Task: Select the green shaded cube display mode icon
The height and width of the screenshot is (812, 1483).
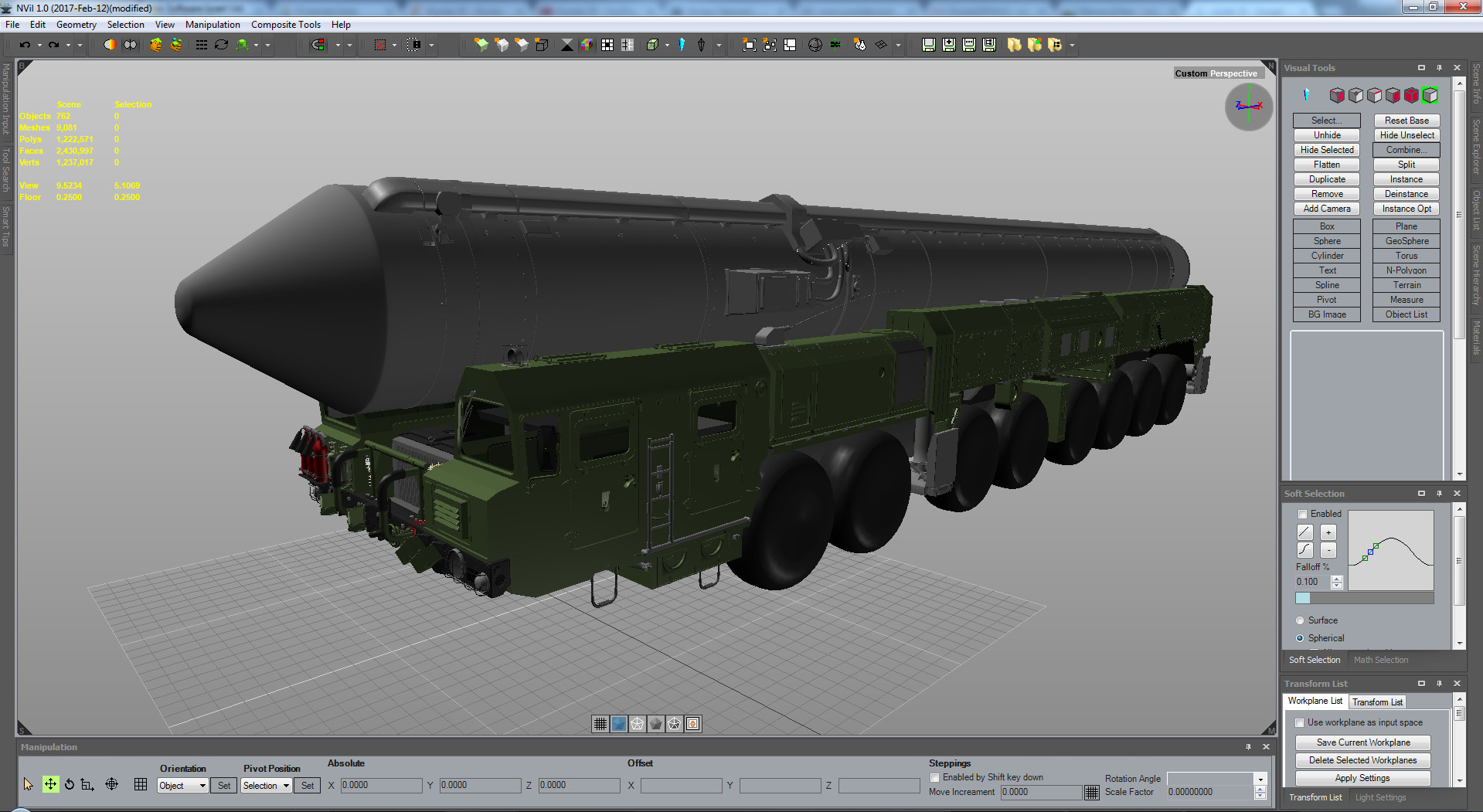Action: coord(1430,95)
